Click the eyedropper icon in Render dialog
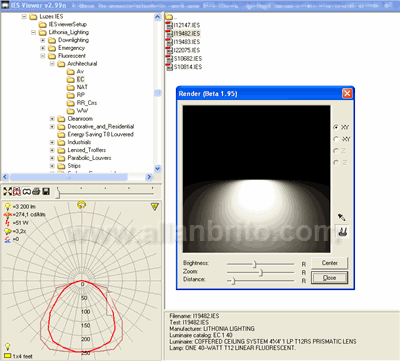This screenshot has height=361, width=400. (342, 217)
